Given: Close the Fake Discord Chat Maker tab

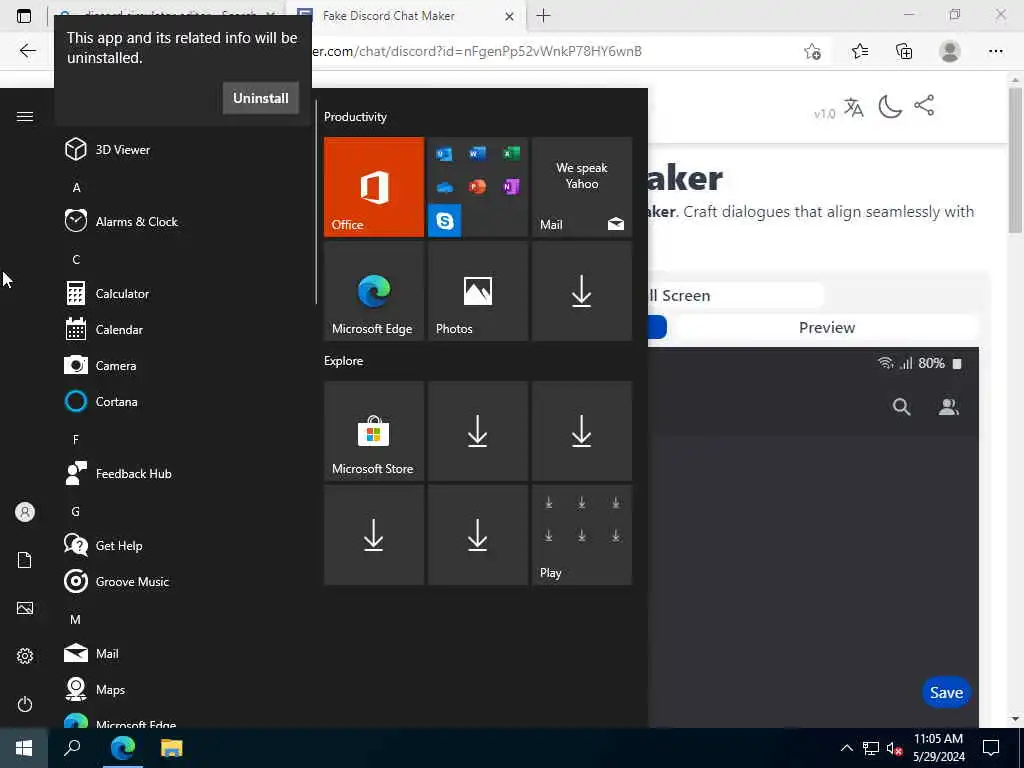Looking at the screenshot, I should coord(509,16).
